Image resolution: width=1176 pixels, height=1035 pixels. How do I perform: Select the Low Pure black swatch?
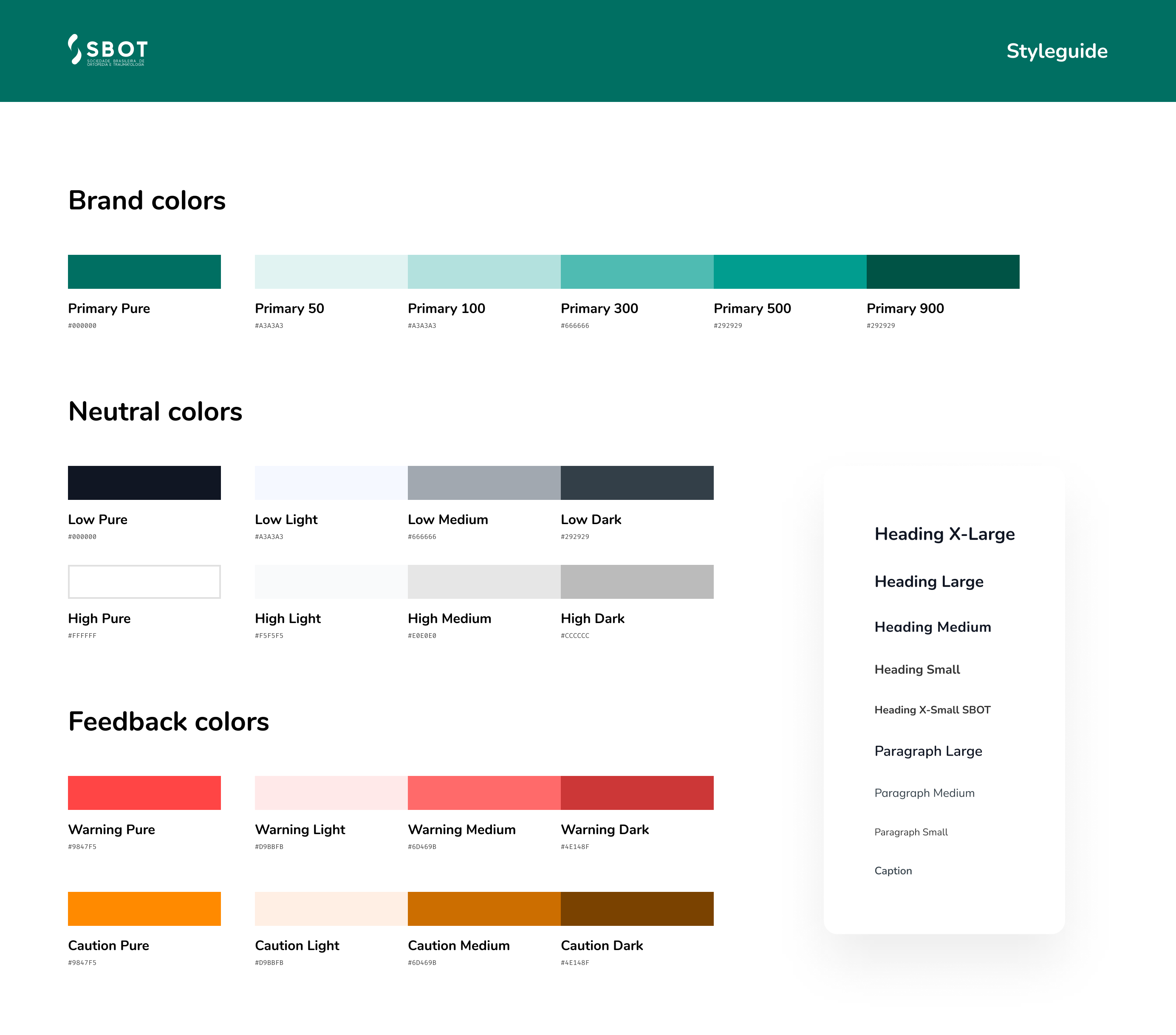144,482
